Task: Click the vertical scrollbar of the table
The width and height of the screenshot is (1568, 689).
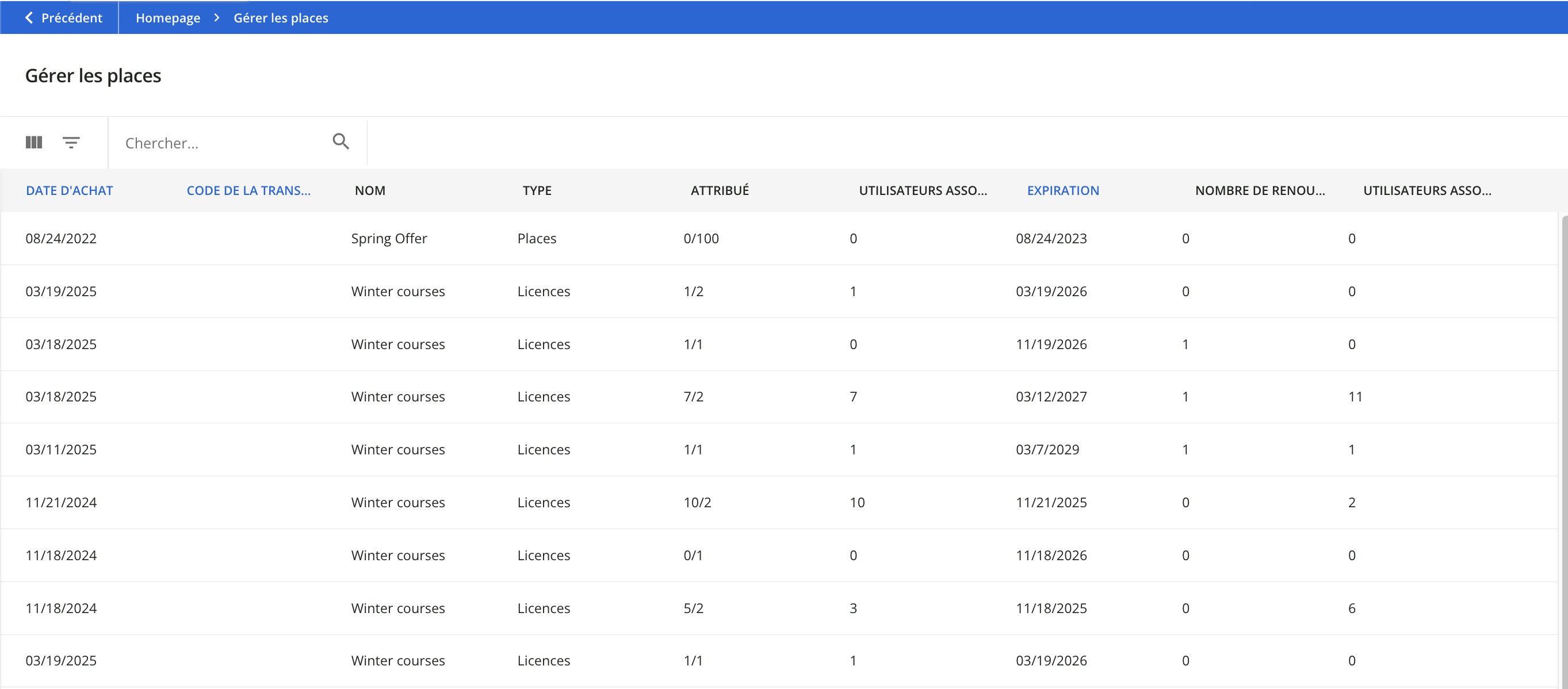Action: (1564, 451)
